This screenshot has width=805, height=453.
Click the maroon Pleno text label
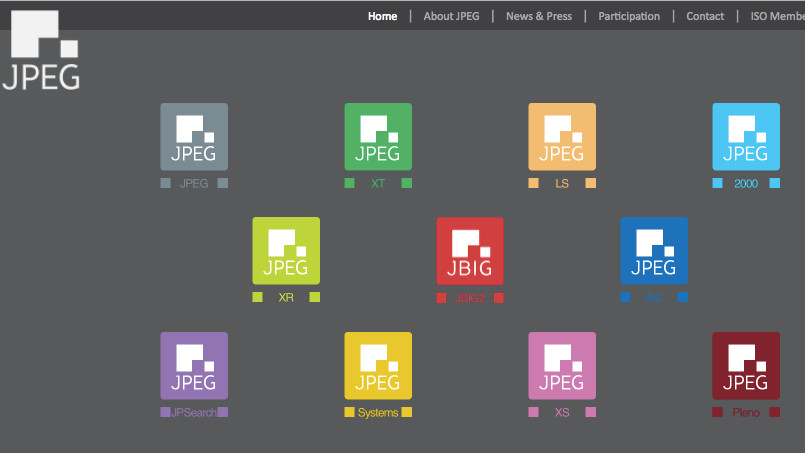click(746, 412)
